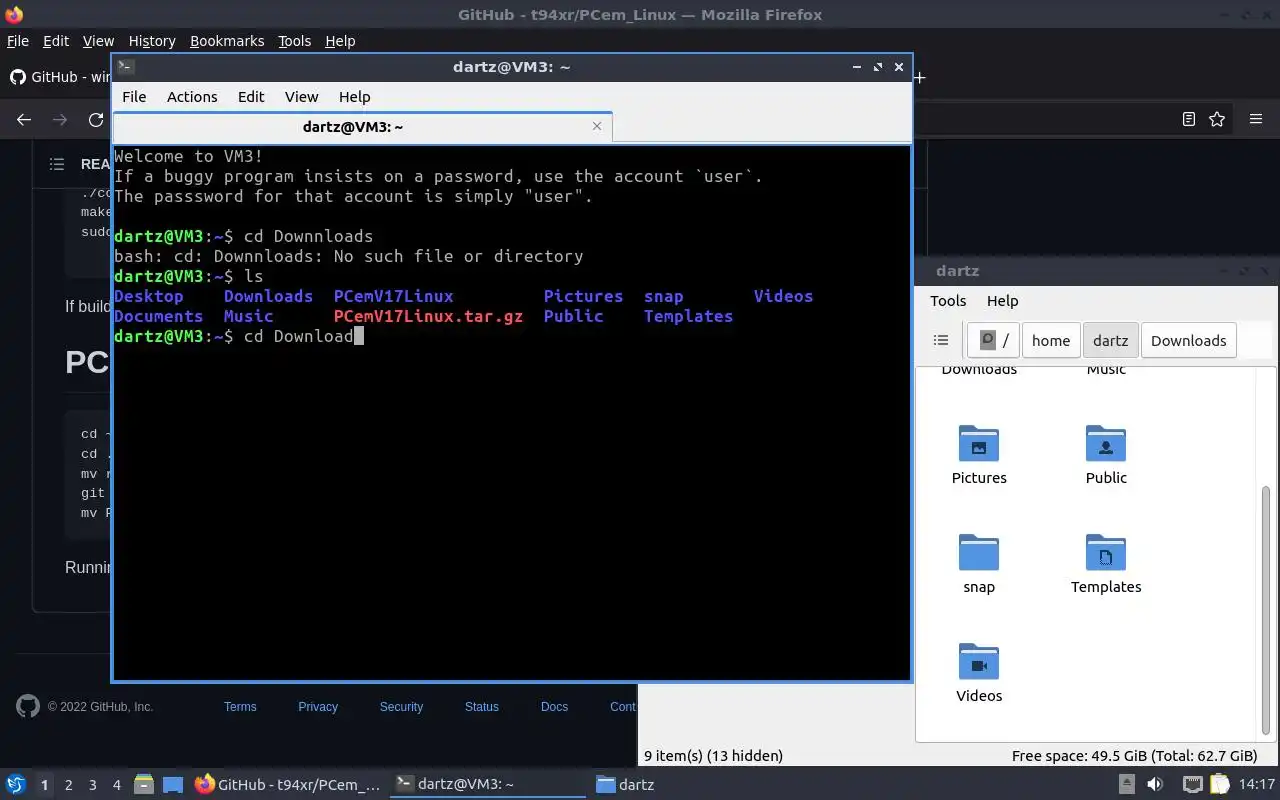1280x800 pixels.
Task: Click the GitHub logo in footer
Action: (28, 706)
